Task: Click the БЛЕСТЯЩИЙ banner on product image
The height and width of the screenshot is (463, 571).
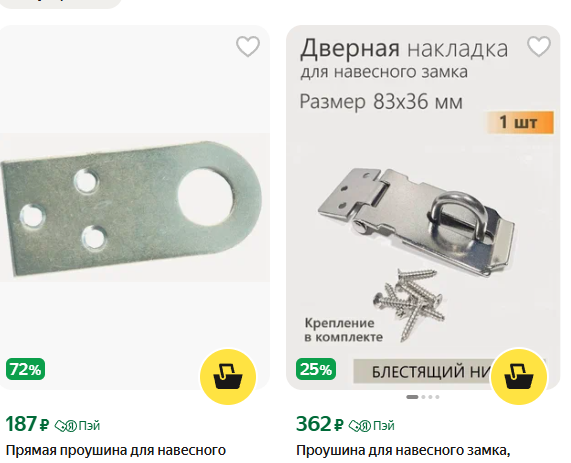Action: [422, 372]
